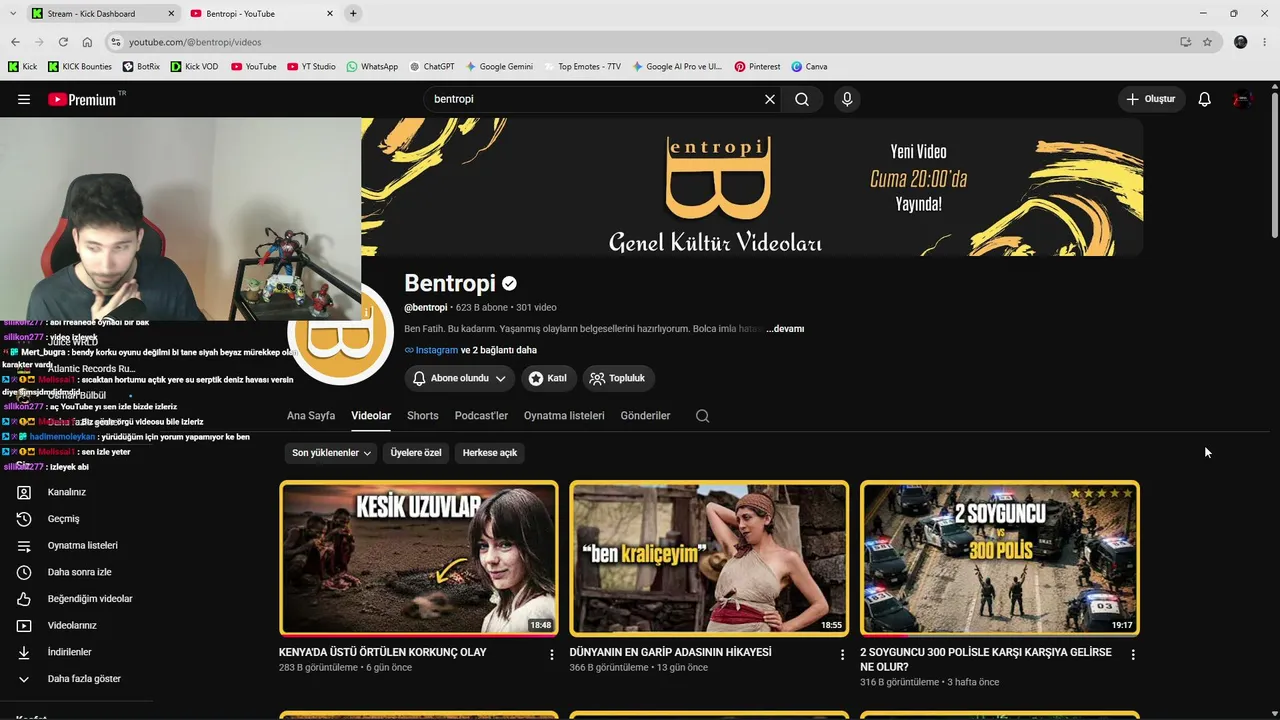Switch to the Shorts channel tab
Screen dimensions: 1280x720
tap(423, 416)
